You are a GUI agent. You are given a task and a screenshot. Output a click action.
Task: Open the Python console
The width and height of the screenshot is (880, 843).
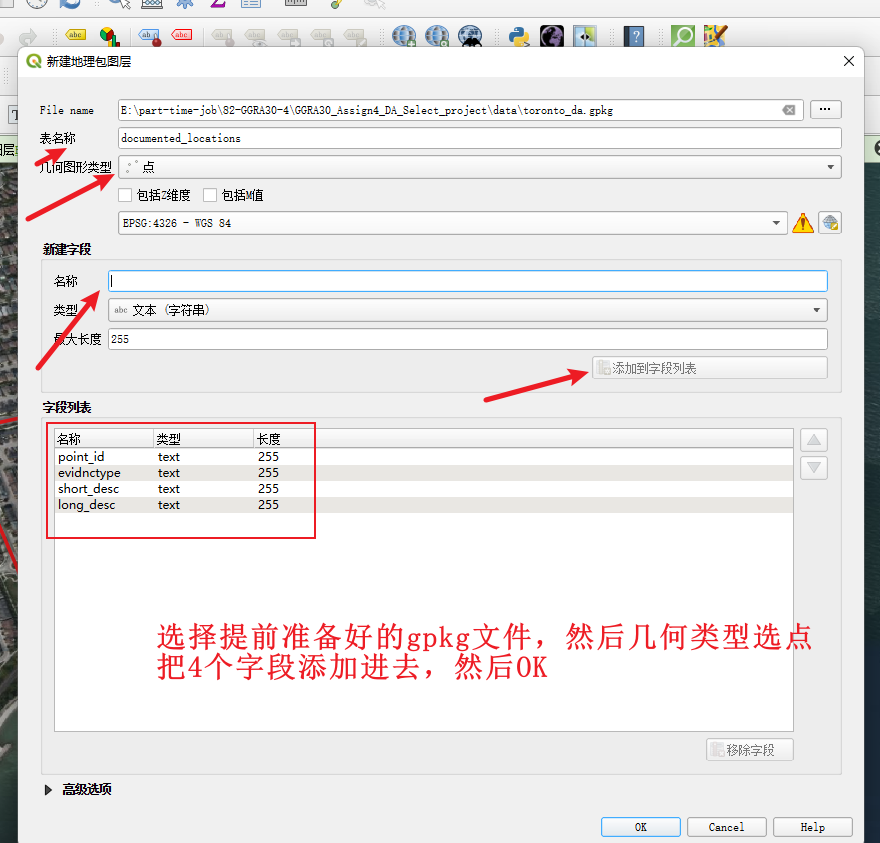519,36
